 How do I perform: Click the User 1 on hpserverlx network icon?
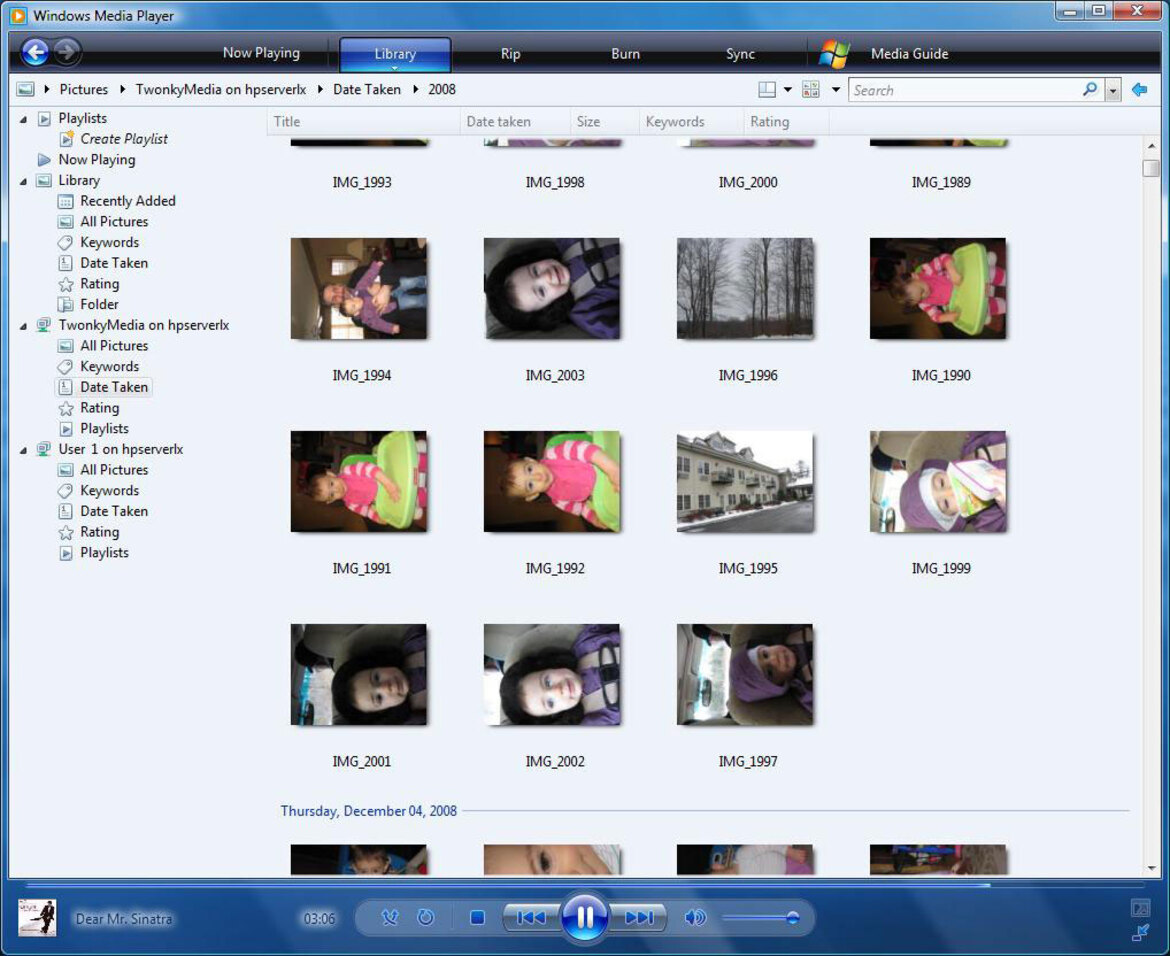(44, 449)
